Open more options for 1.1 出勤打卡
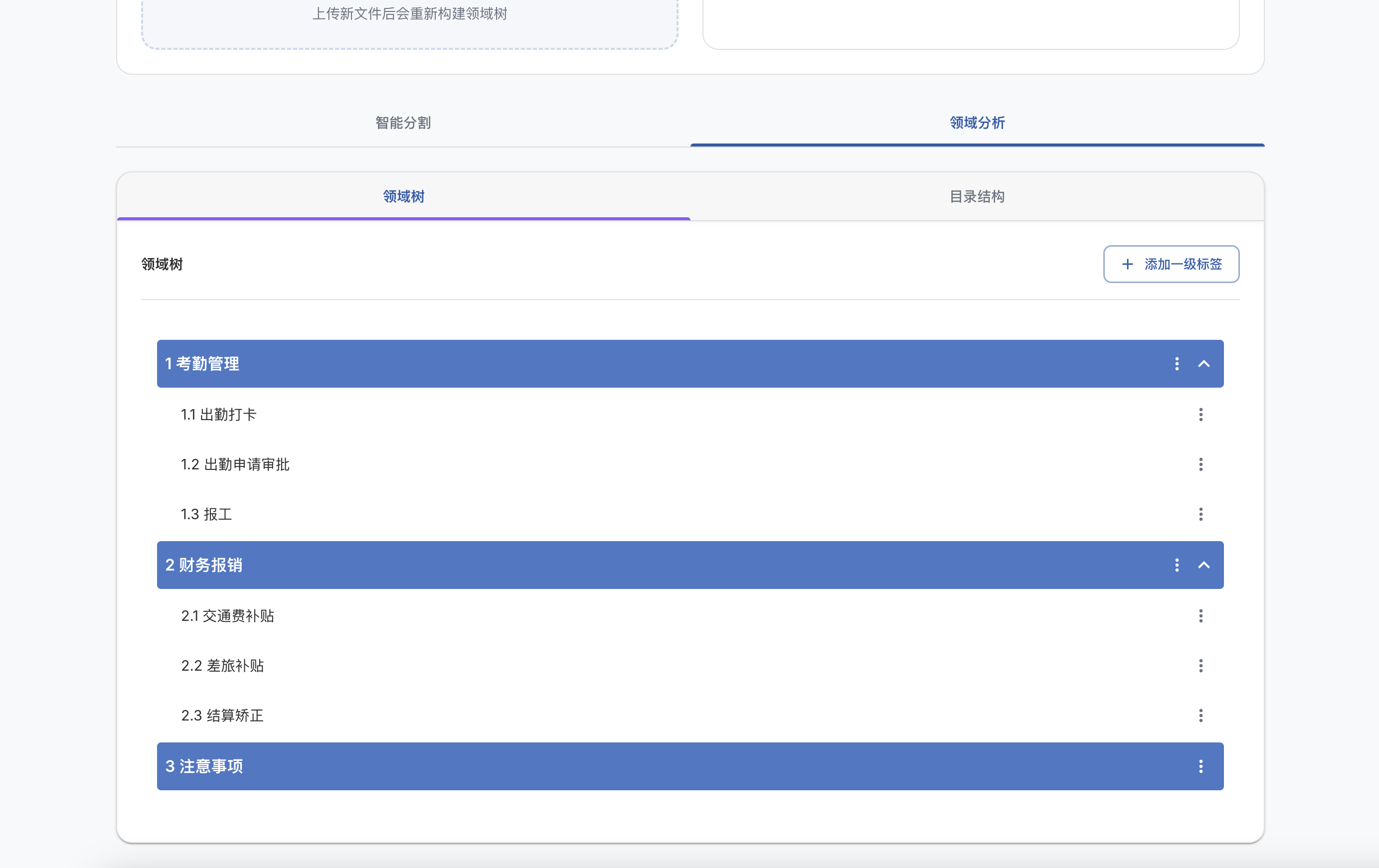1379x868 pixels. click(x=1201, y=414)
